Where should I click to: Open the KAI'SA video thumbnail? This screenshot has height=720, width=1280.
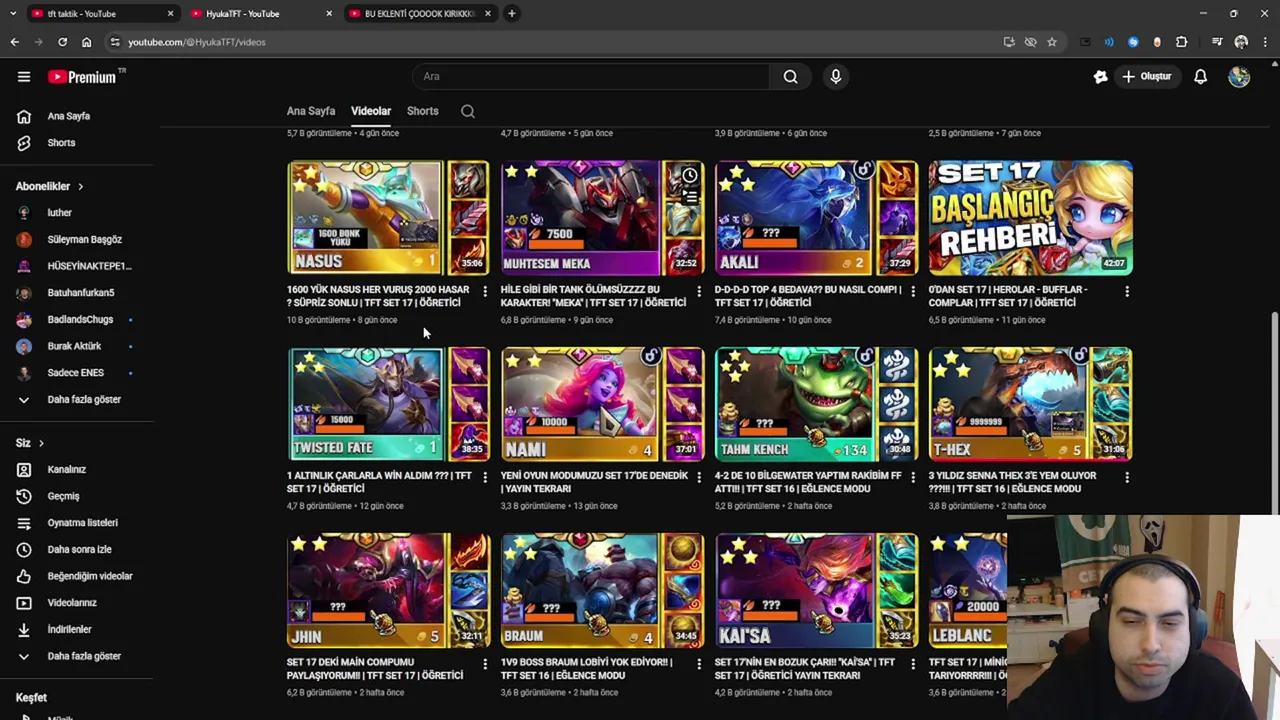(816, 590)
